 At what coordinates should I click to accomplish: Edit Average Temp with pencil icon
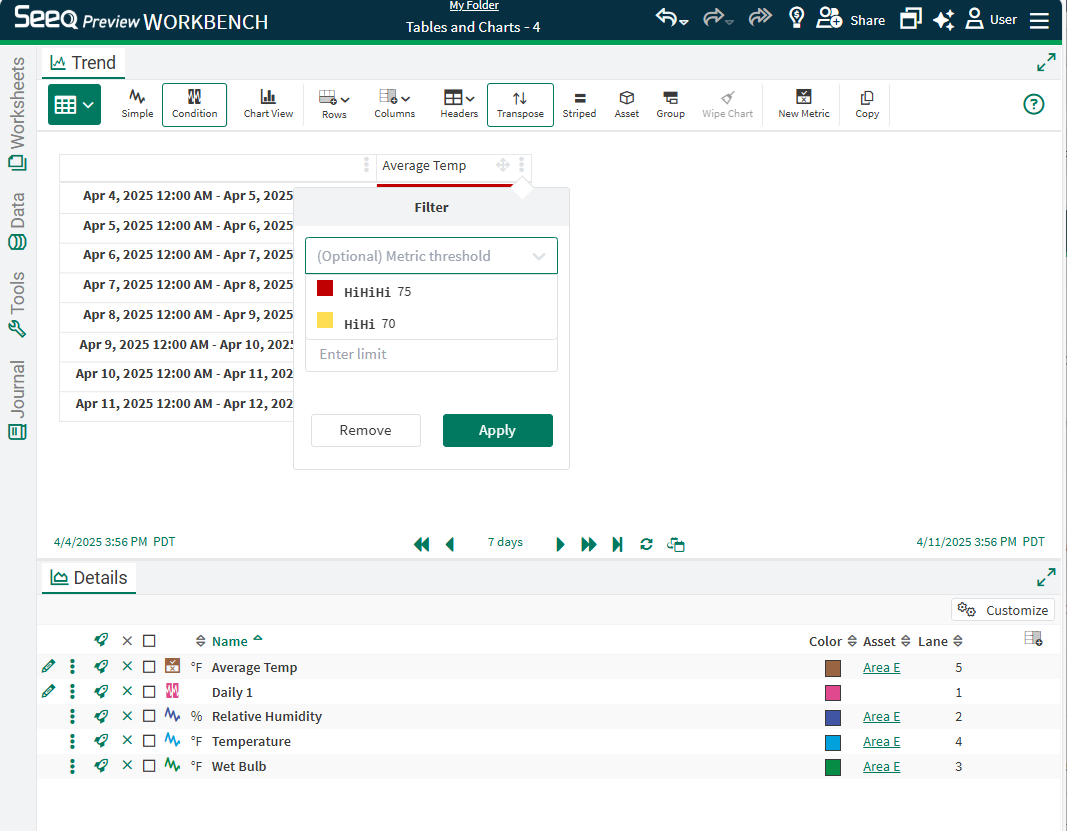pyautogui.click(x=48, y=667)
